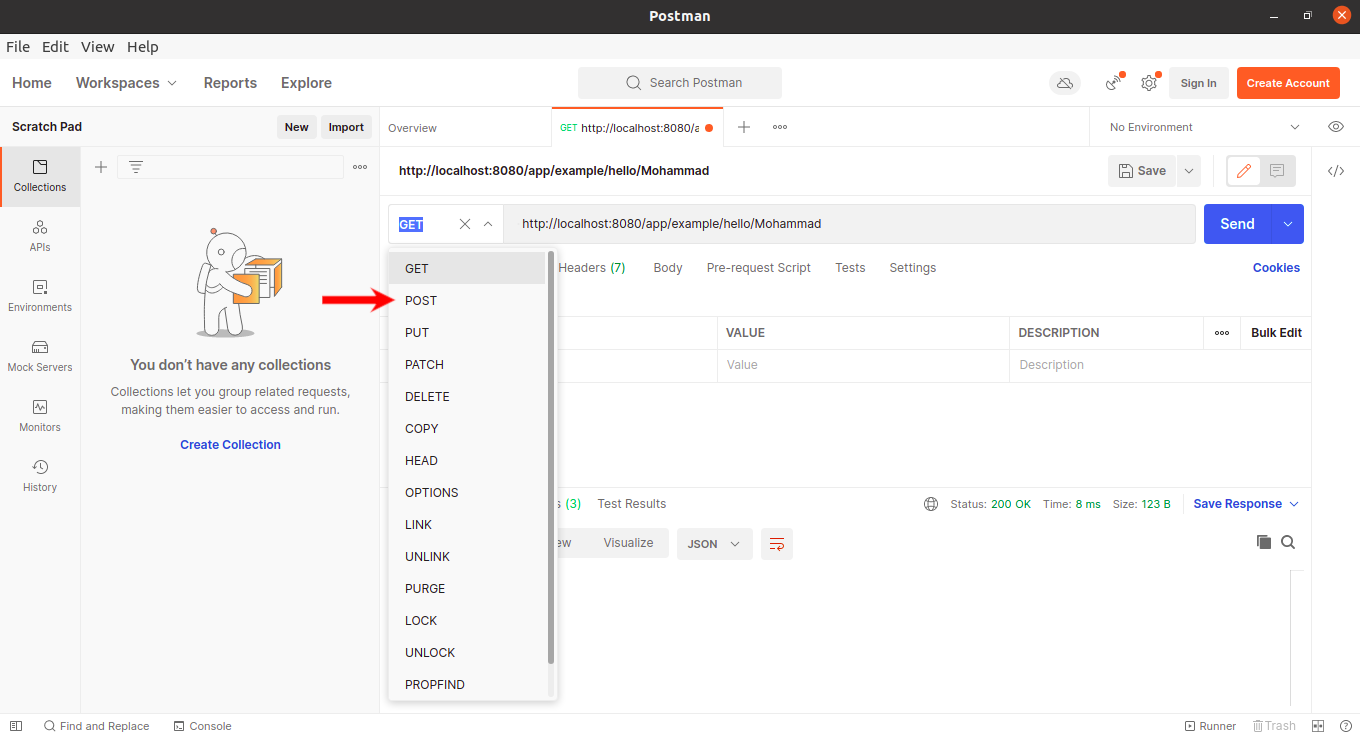
Task: Open the Test Results response tab
Action: pos(631,504)
